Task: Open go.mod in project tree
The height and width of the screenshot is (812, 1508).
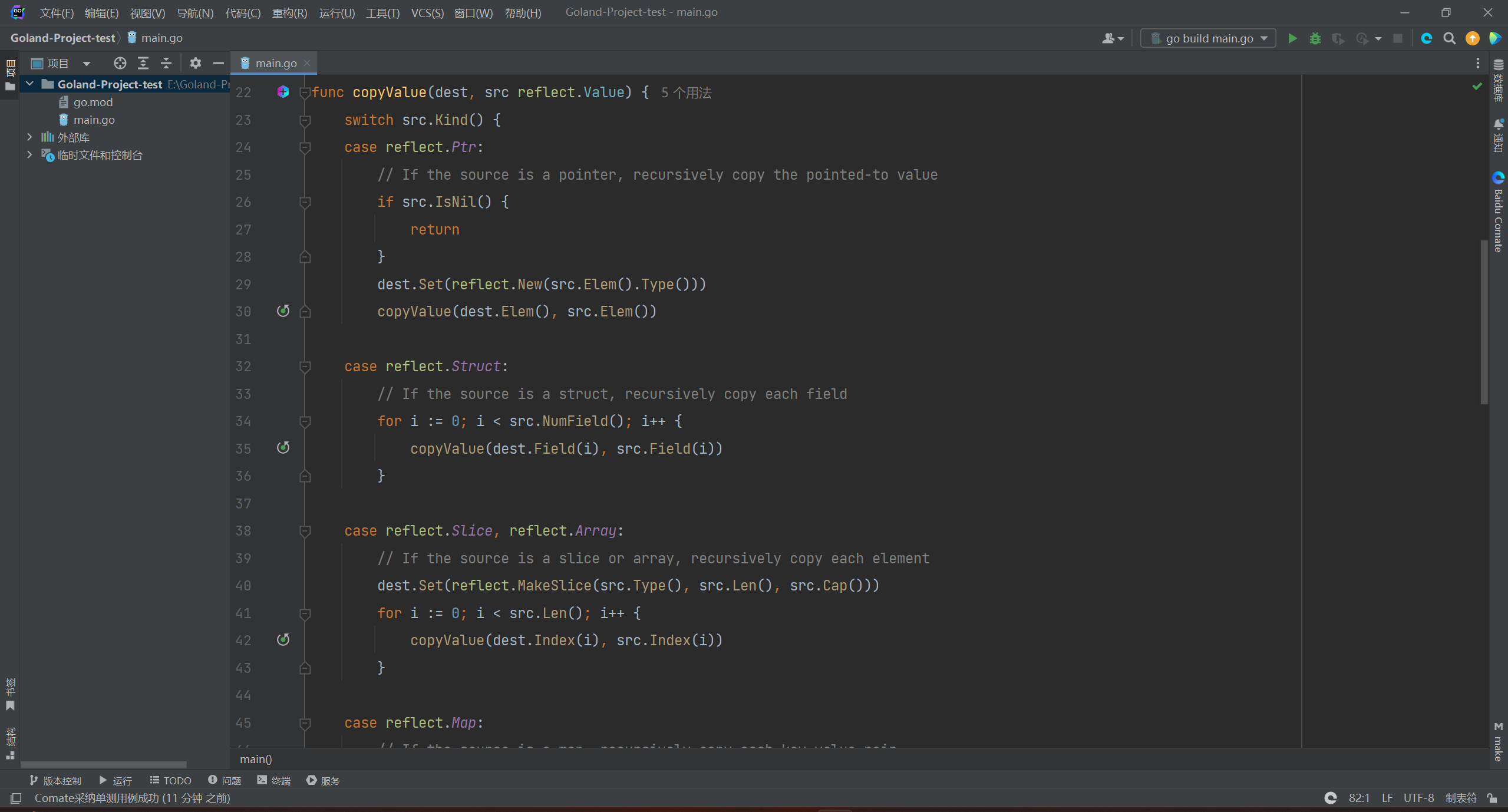Action: (x=93, y=102)
